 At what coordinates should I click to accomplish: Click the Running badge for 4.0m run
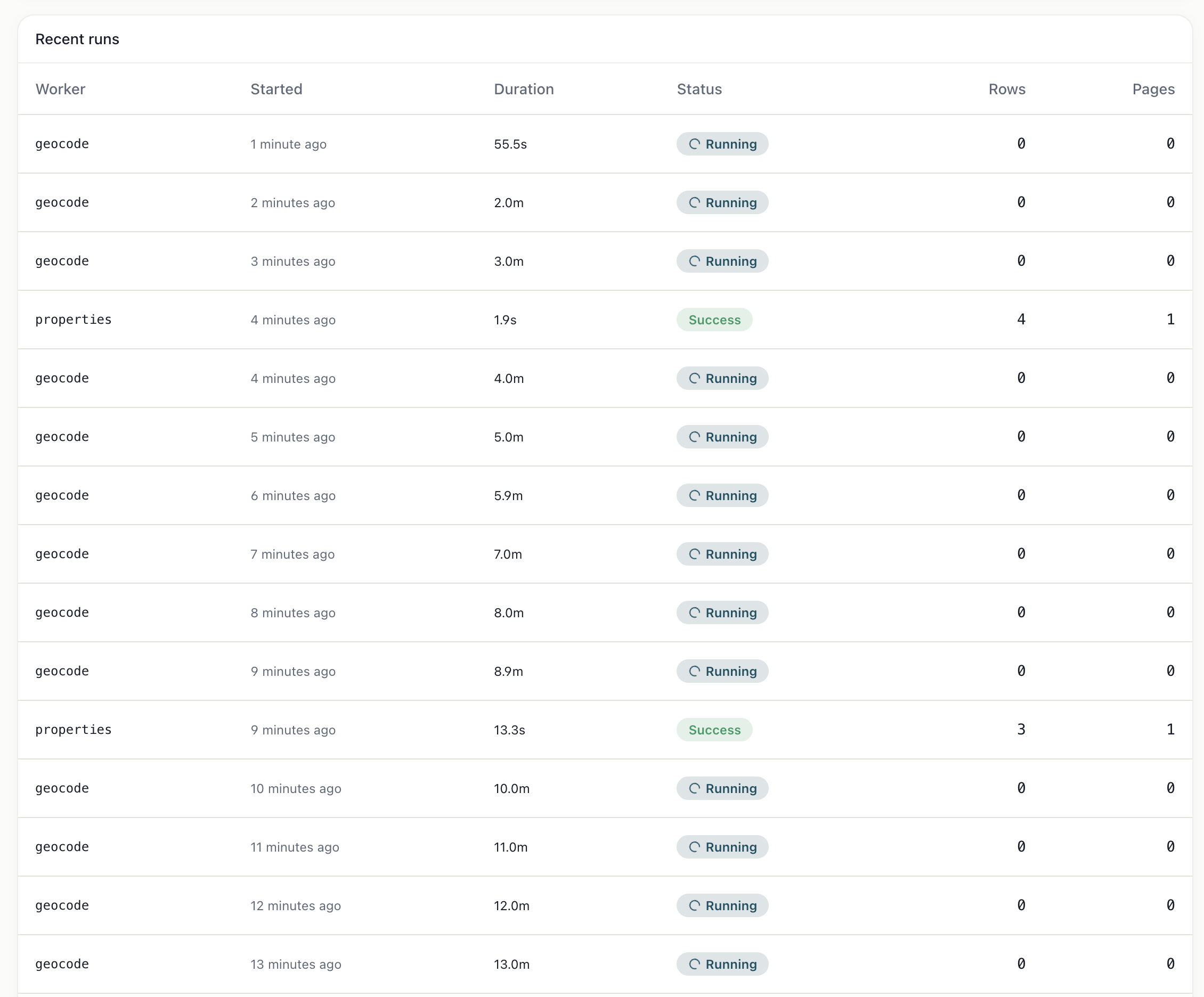[x=722, y=378]
